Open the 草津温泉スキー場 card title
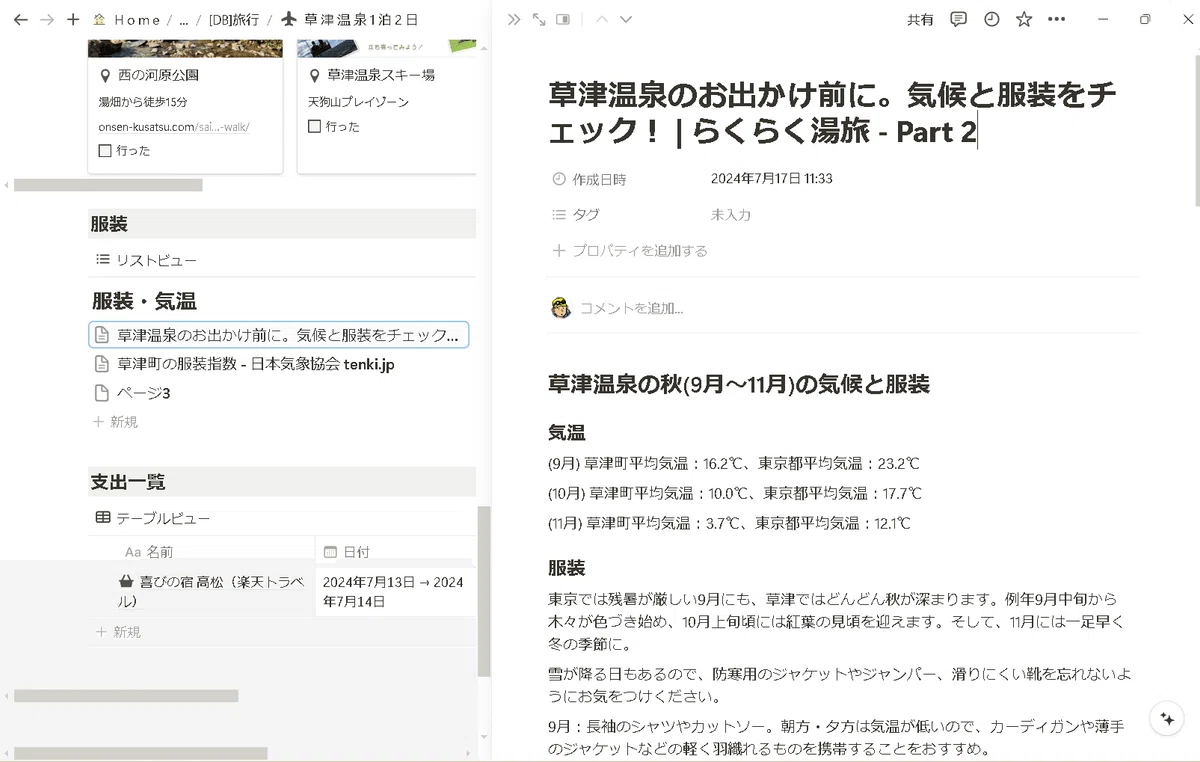Image resolution: width=1200 pixels, height=762 pixels. click(381, 76)
